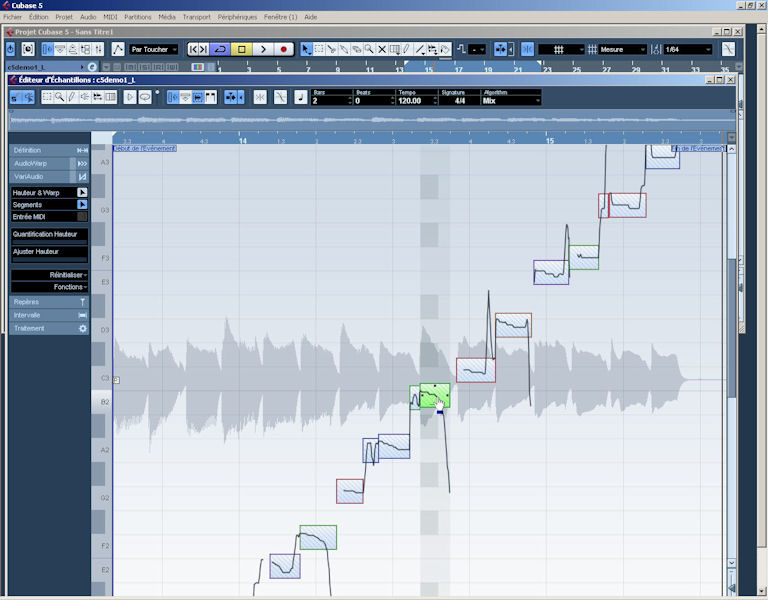Select the Zoom tool in Sample Editor toolbar

tap(59, 97)
